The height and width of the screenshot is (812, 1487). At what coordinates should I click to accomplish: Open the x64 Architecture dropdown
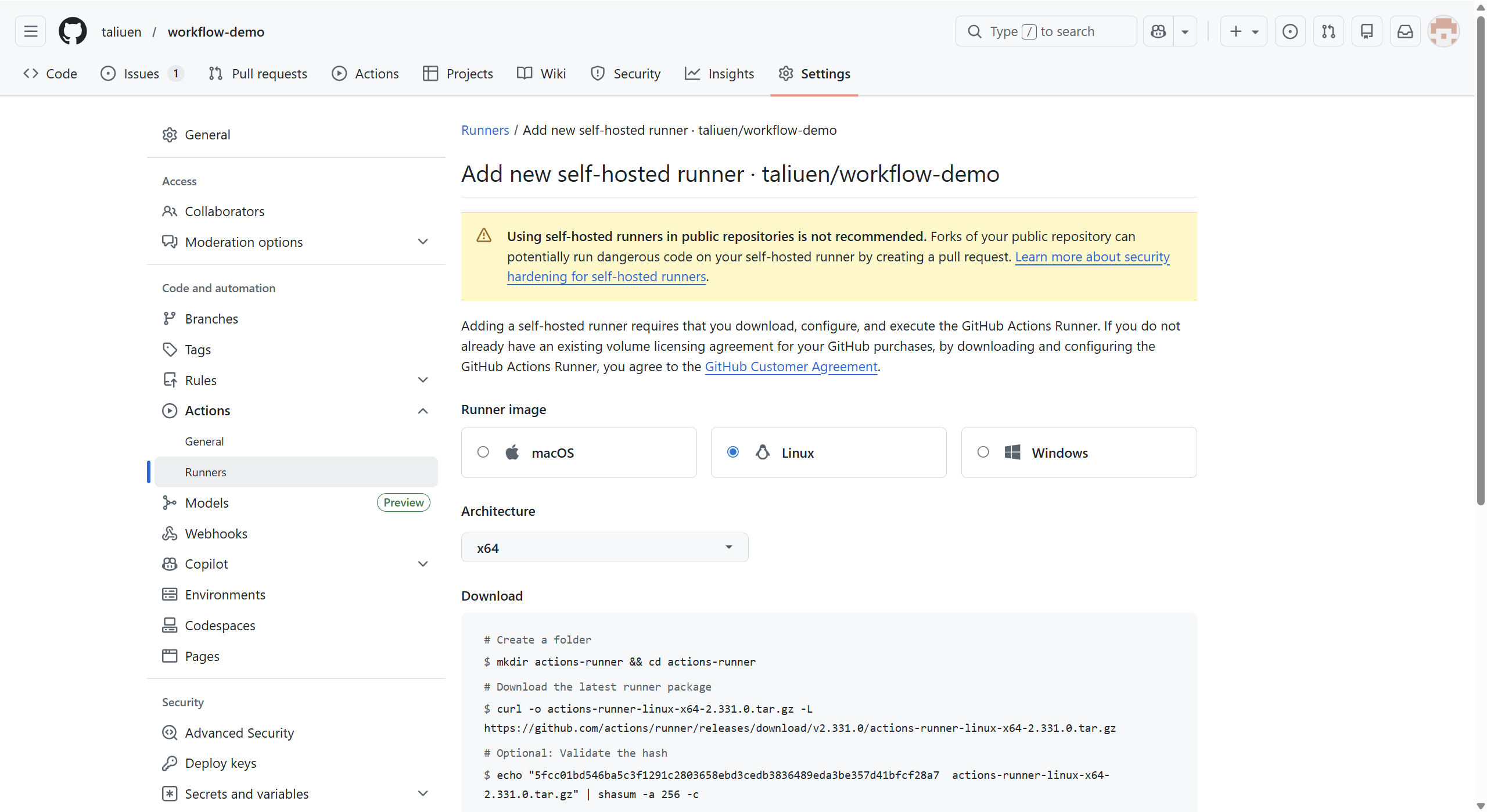coord(604,548)
